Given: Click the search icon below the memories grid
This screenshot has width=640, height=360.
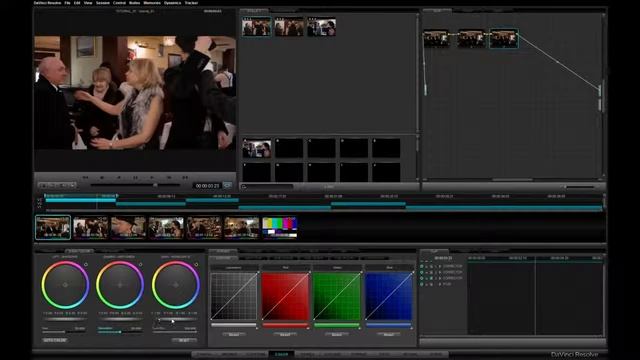Looking at the screenshot, I should click(244, 187).
